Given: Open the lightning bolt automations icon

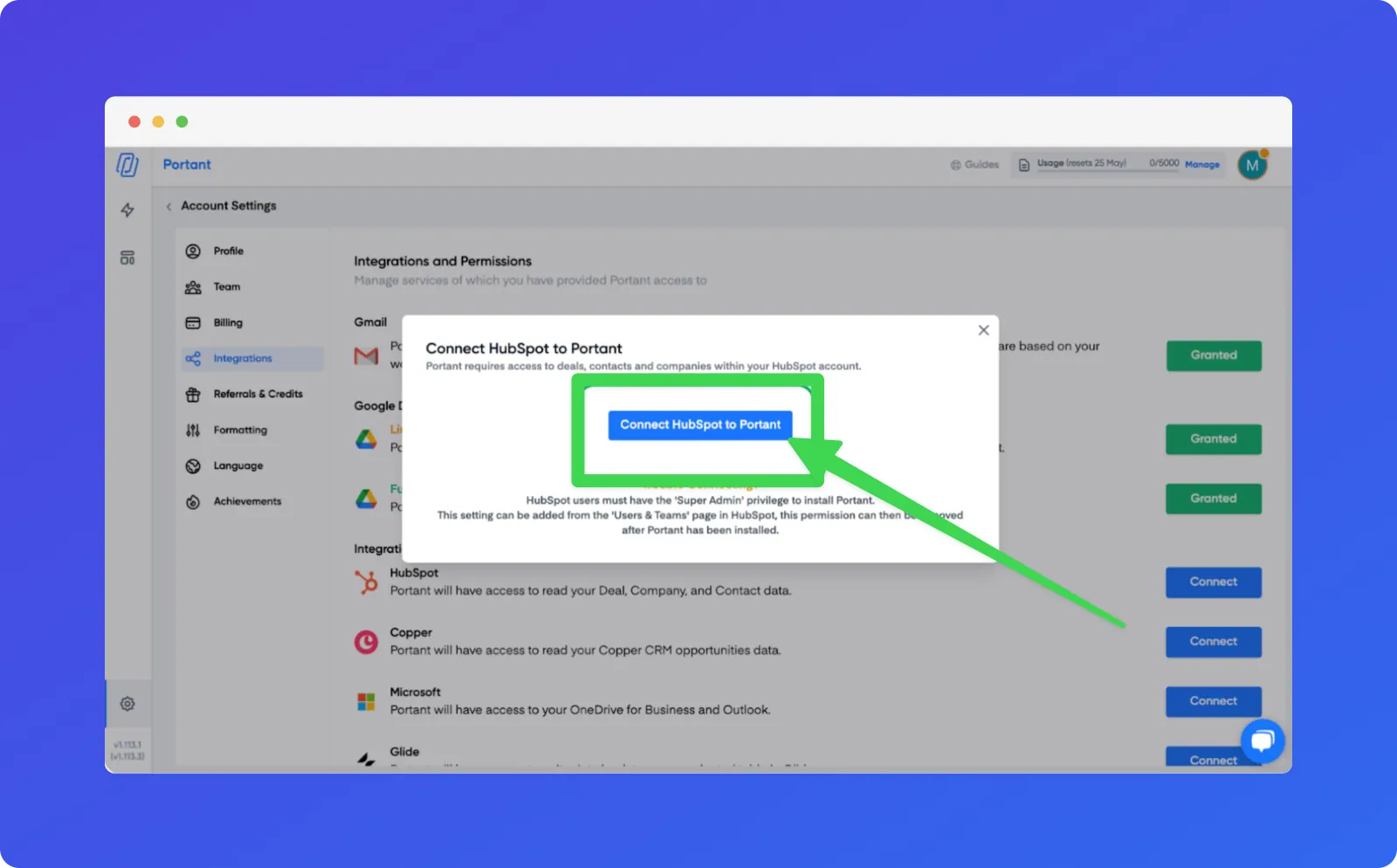Looking at the screenshot, I should (127, 210).
